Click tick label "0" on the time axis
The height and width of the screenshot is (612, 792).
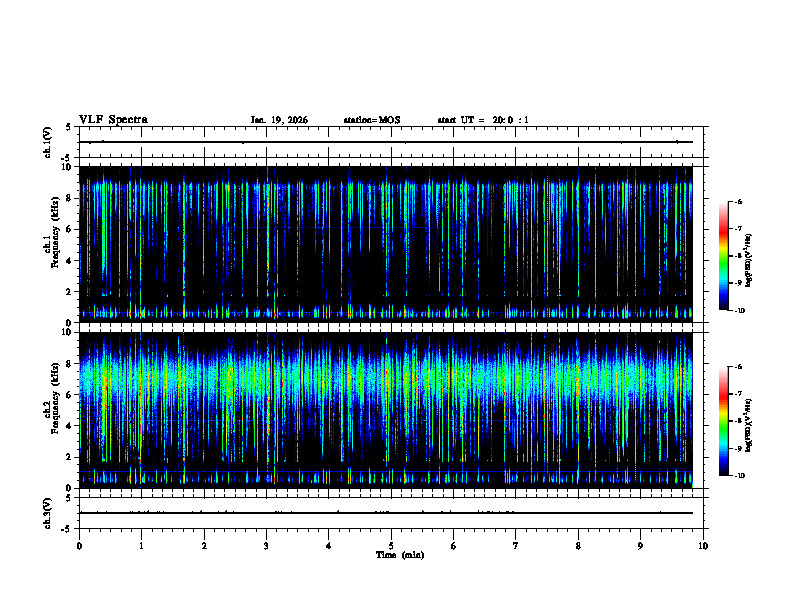click(79, 546)
